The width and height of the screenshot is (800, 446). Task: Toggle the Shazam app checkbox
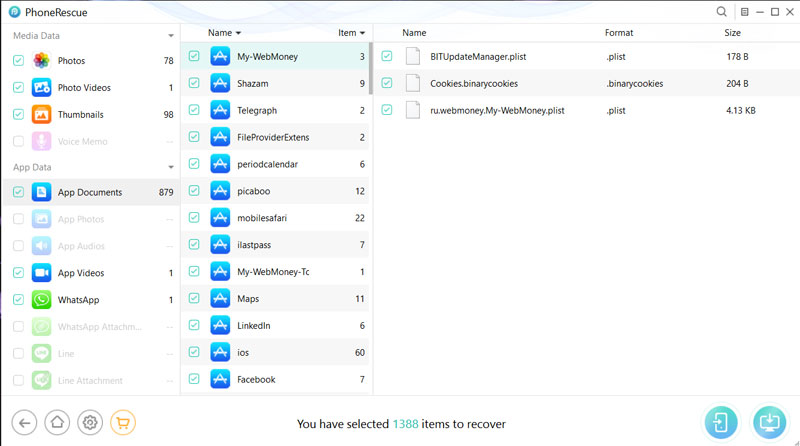(x=194, y=84)
